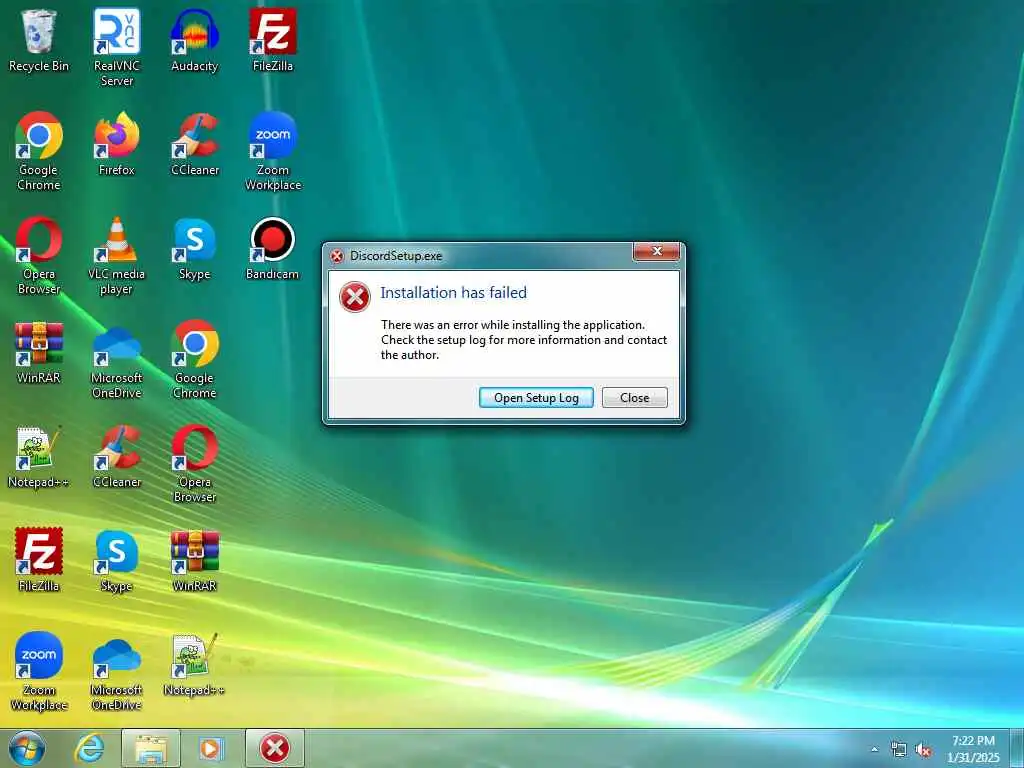
Task: Select the Audacity desktop shortcut
Action: (x=195, y=41)
